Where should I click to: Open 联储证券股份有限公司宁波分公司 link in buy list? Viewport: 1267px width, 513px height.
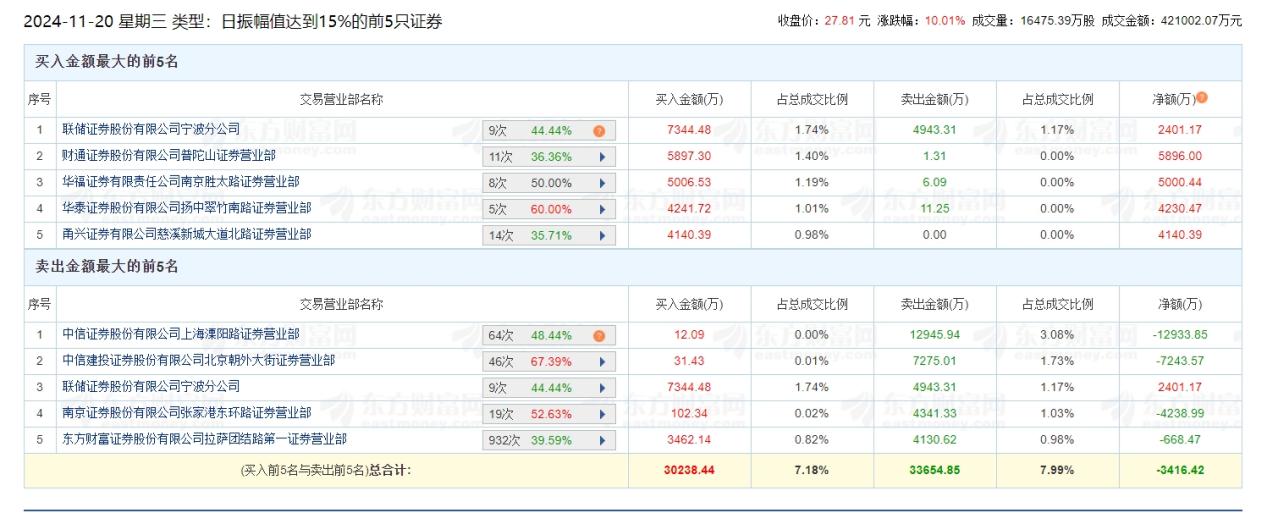151,129
